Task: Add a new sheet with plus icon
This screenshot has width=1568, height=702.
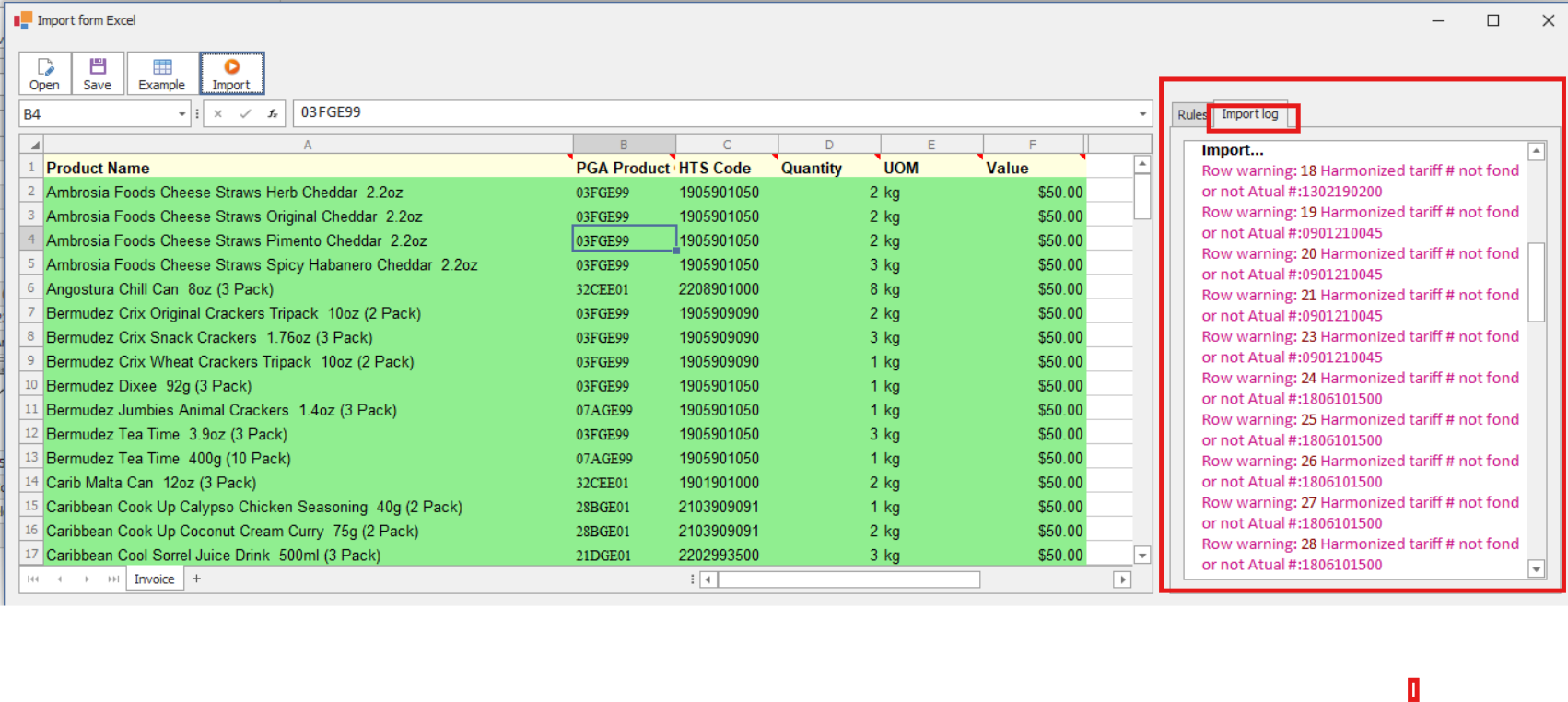Action: click(196, 579)
